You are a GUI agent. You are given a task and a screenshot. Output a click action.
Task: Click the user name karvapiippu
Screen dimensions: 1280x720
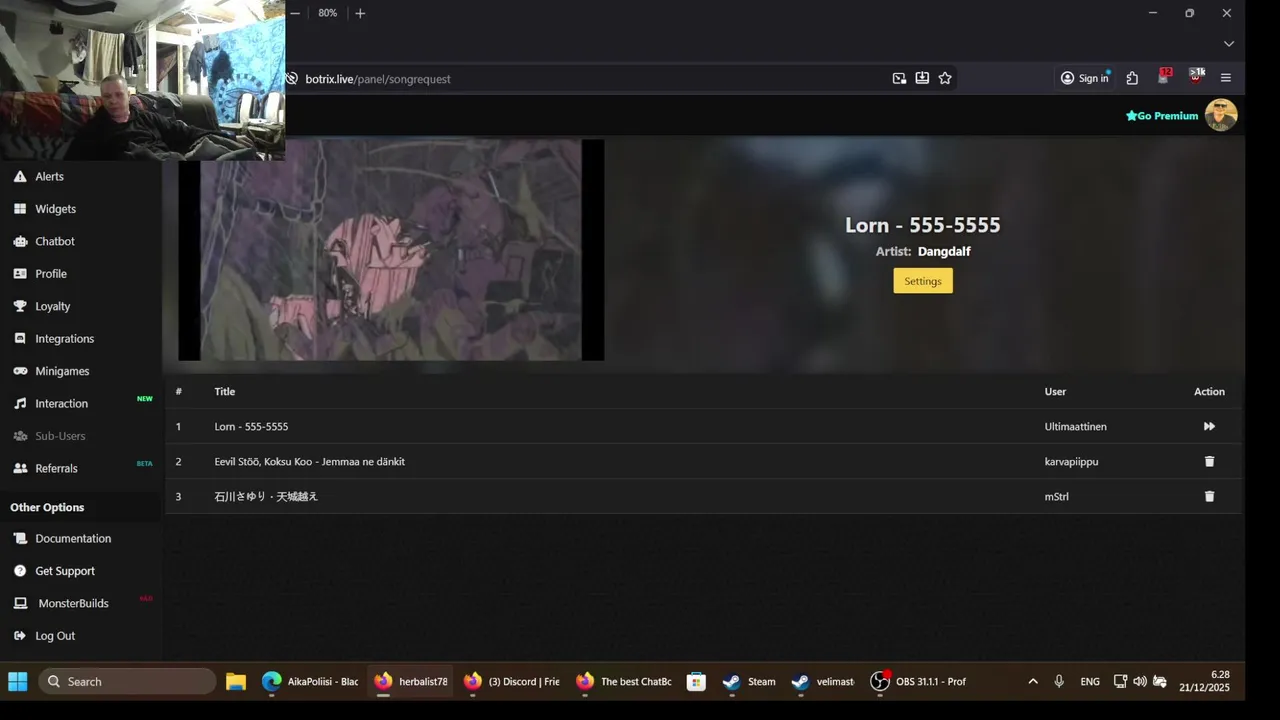tap(1071, 462)
